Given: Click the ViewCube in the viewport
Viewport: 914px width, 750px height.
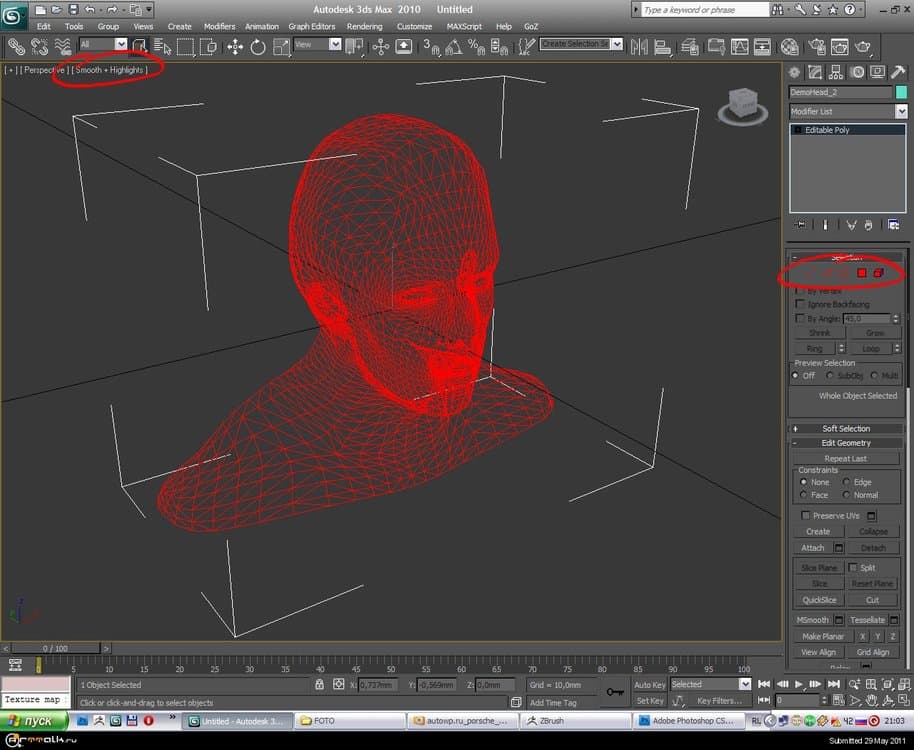Looking at the screenshot, I should pos(743,105).
